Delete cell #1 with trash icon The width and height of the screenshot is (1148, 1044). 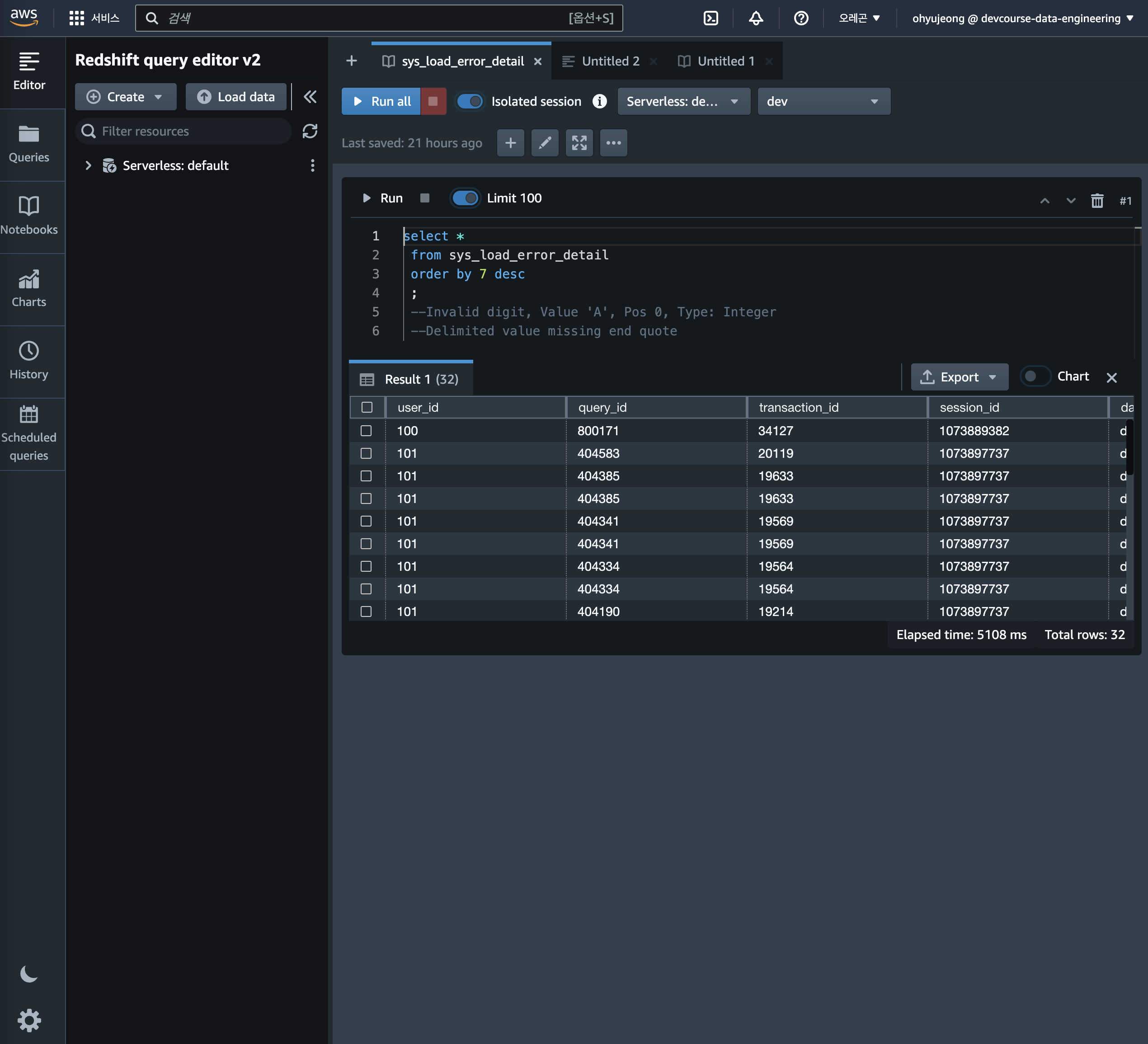tap(1097, 201)
